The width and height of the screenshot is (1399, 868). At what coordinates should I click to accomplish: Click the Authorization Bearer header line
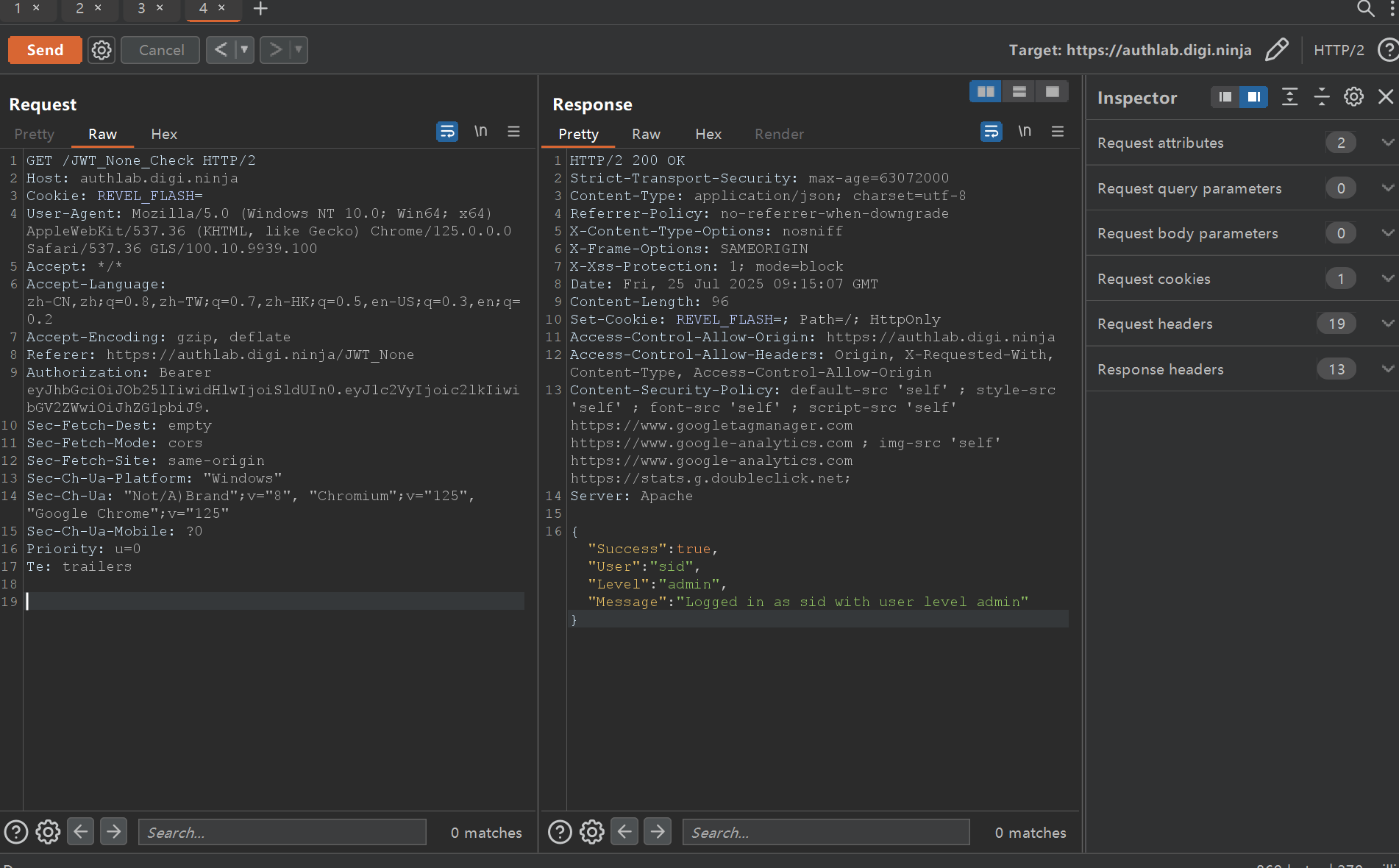(118, 372)
